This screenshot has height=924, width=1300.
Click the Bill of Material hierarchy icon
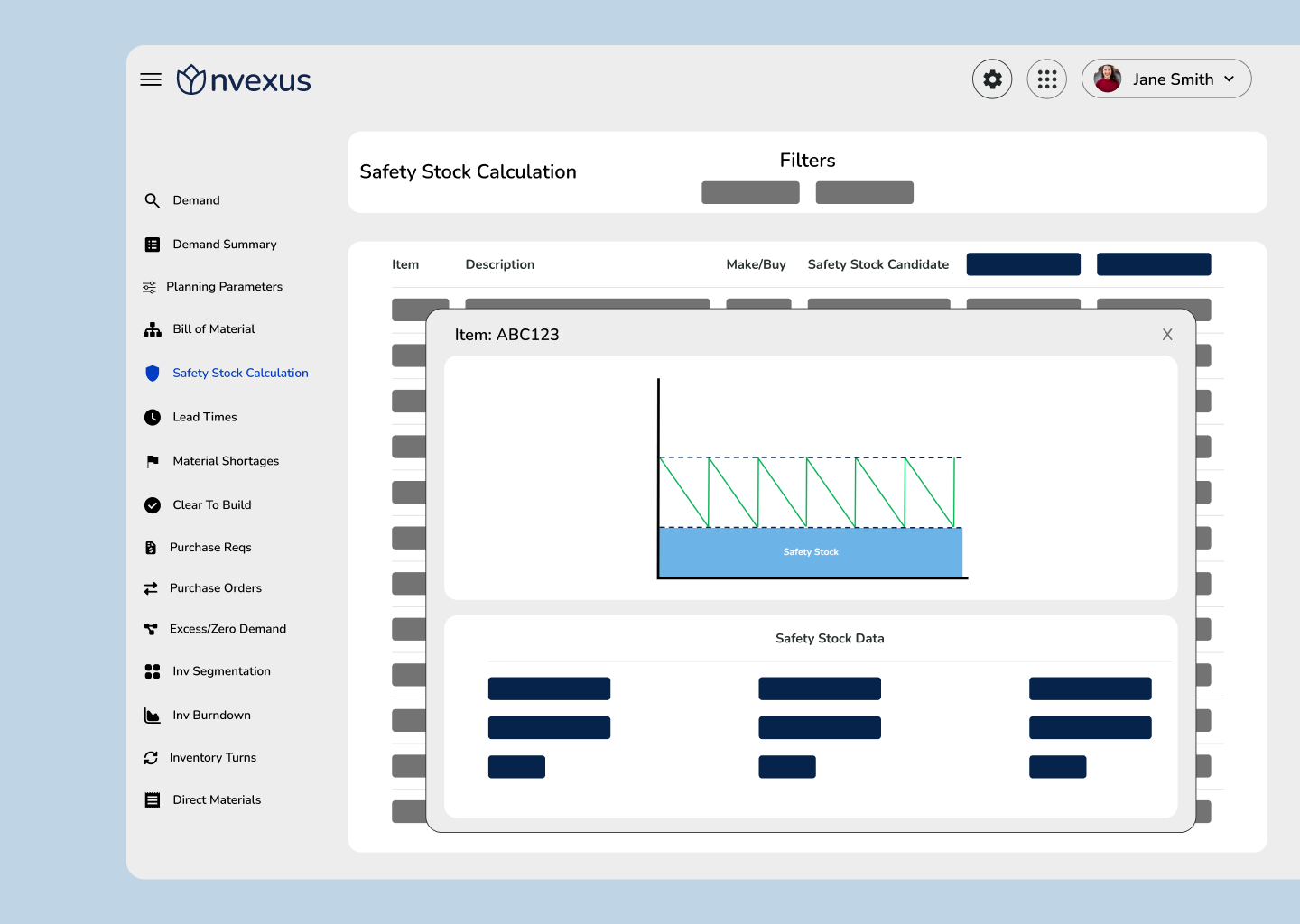pyautogui.click(x=153, y=329)
